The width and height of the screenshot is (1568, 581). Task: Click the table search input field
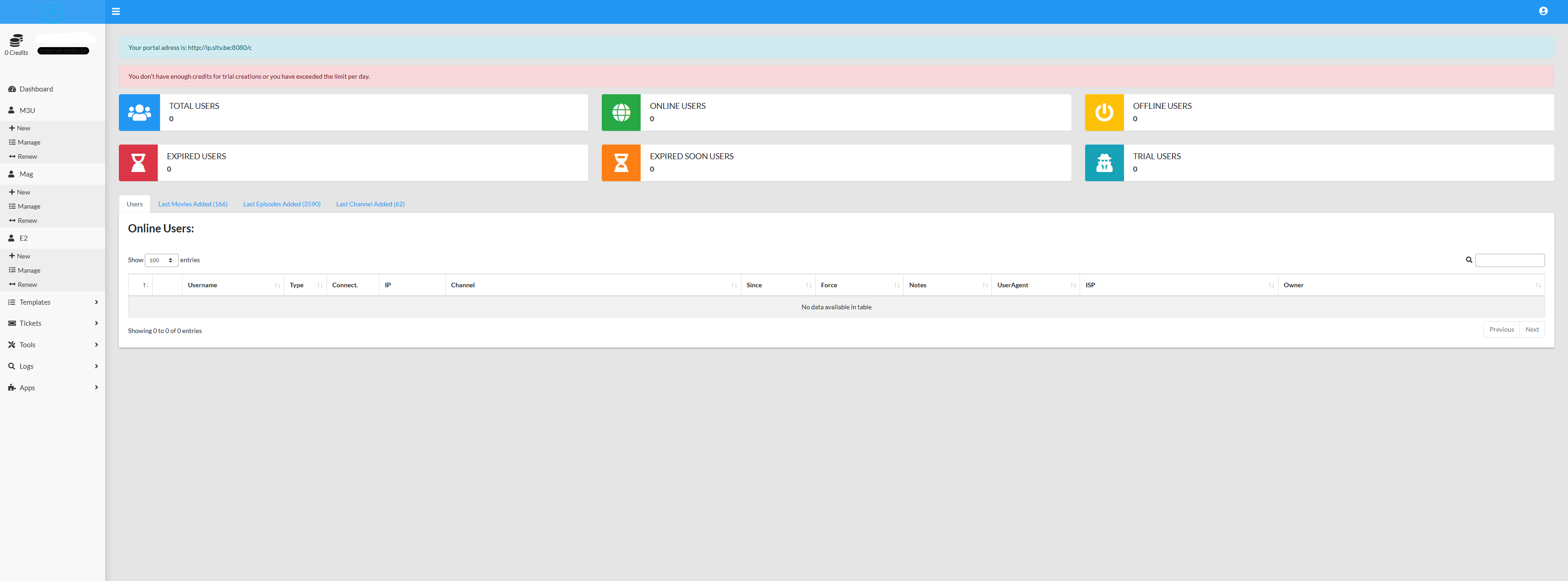[1509, 261]
